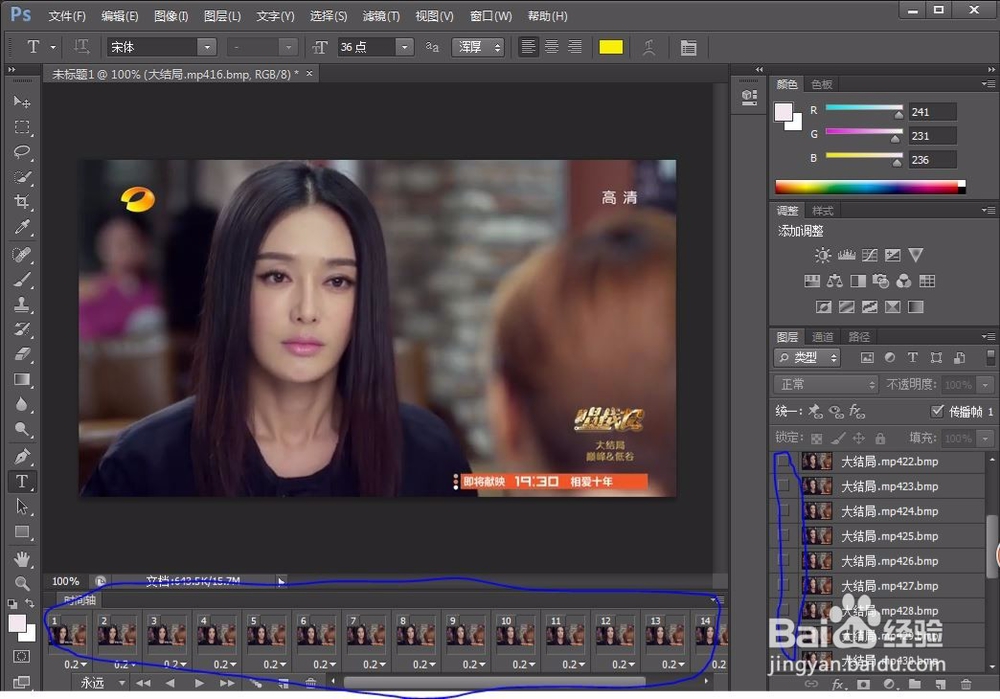Select the Healing Brush tool

pyautogui.click(x=22, y=254)
